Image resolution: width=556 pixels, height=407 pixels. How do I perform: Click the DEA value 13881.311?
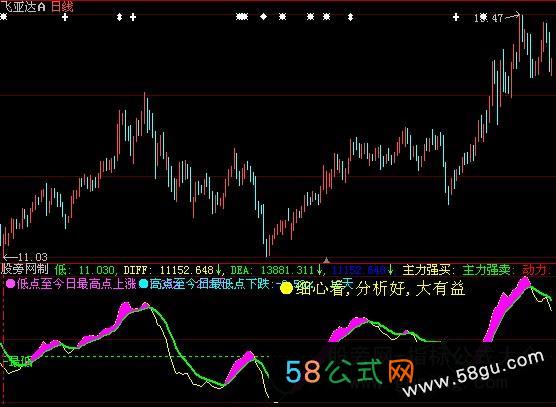point(288,270)
